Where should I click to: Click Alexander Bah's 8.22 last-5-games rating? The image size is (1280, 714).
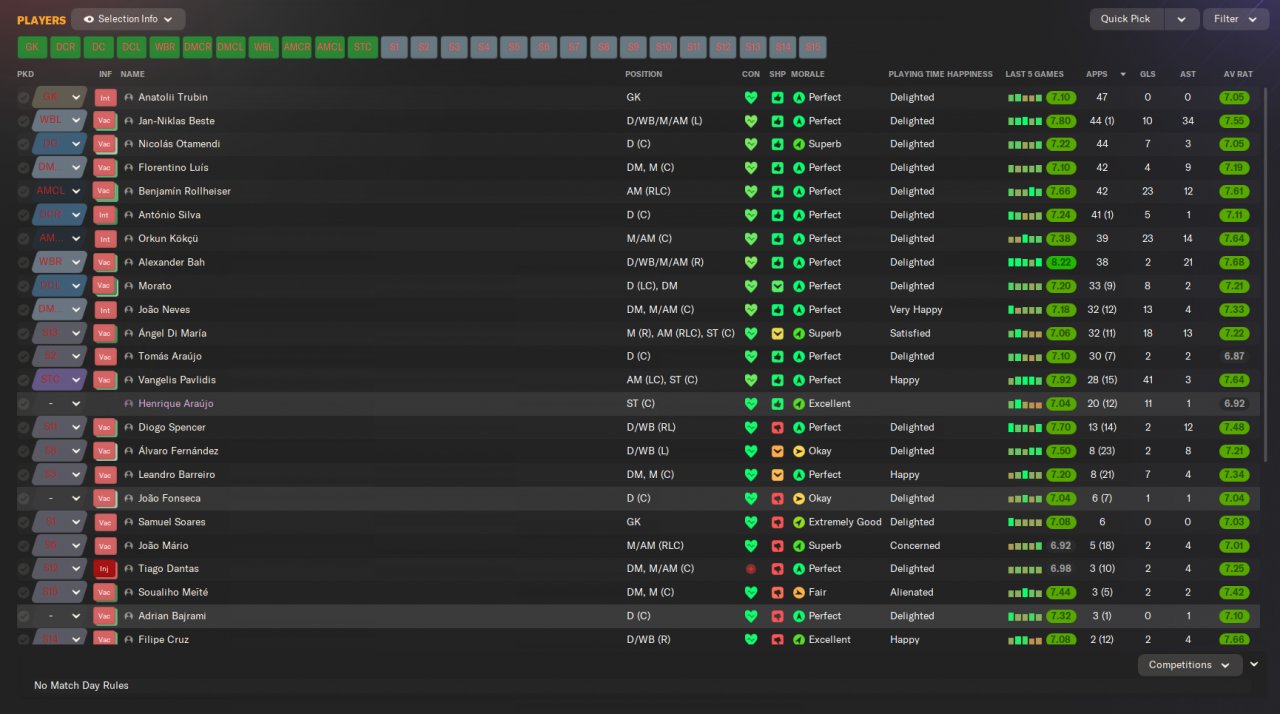pyautogui.click(x=1060, y=262)
